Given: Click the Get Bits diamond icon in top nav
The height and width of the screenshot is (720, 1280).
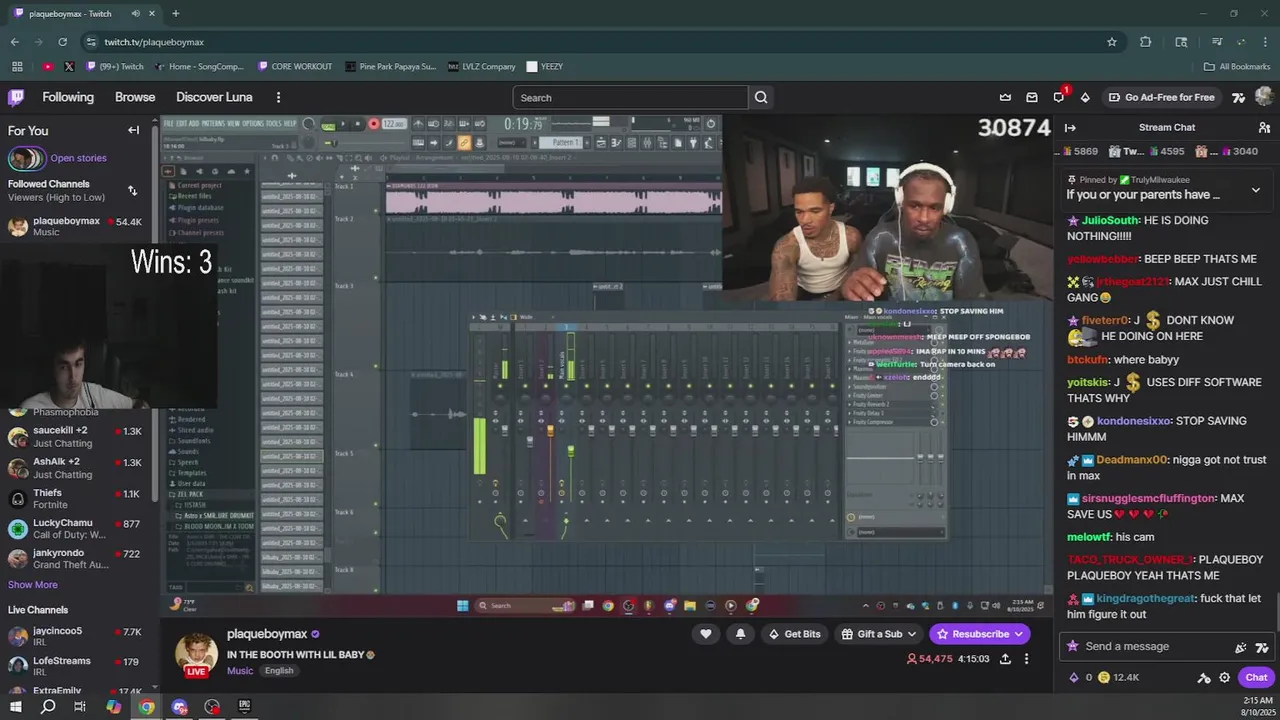Looking at the screenshot, I should point(1085,97).
